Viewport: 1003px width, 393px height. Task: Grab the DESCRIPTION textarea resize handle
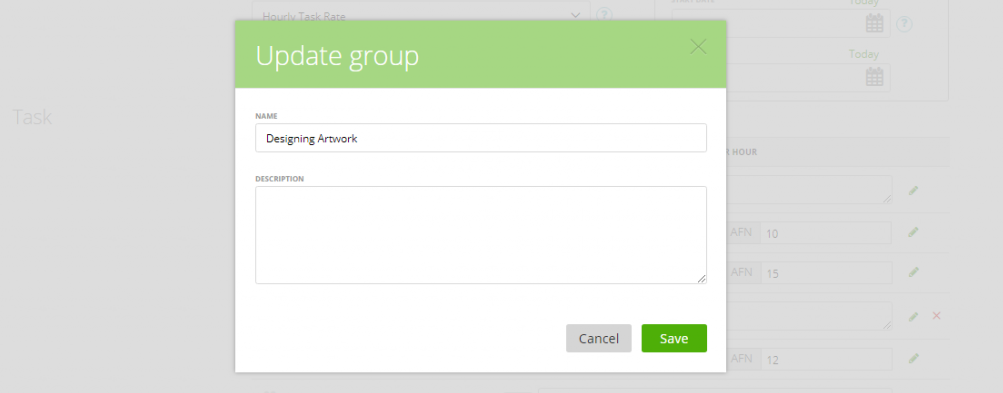tap(702, 278)
